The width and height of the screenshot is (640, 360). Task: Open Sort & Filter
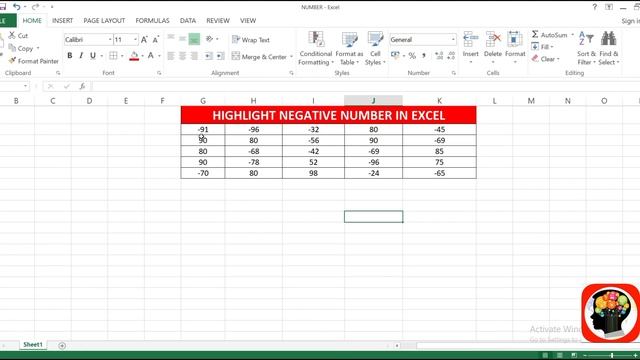click(587, 48)
